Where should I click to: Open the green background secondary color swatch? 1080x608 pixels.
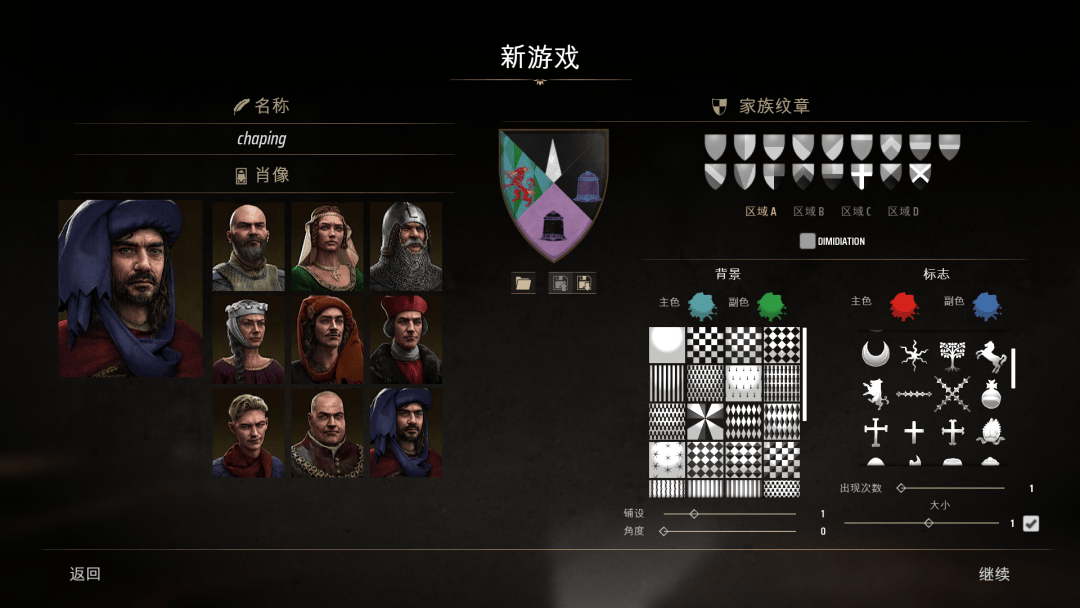[771, 306]
